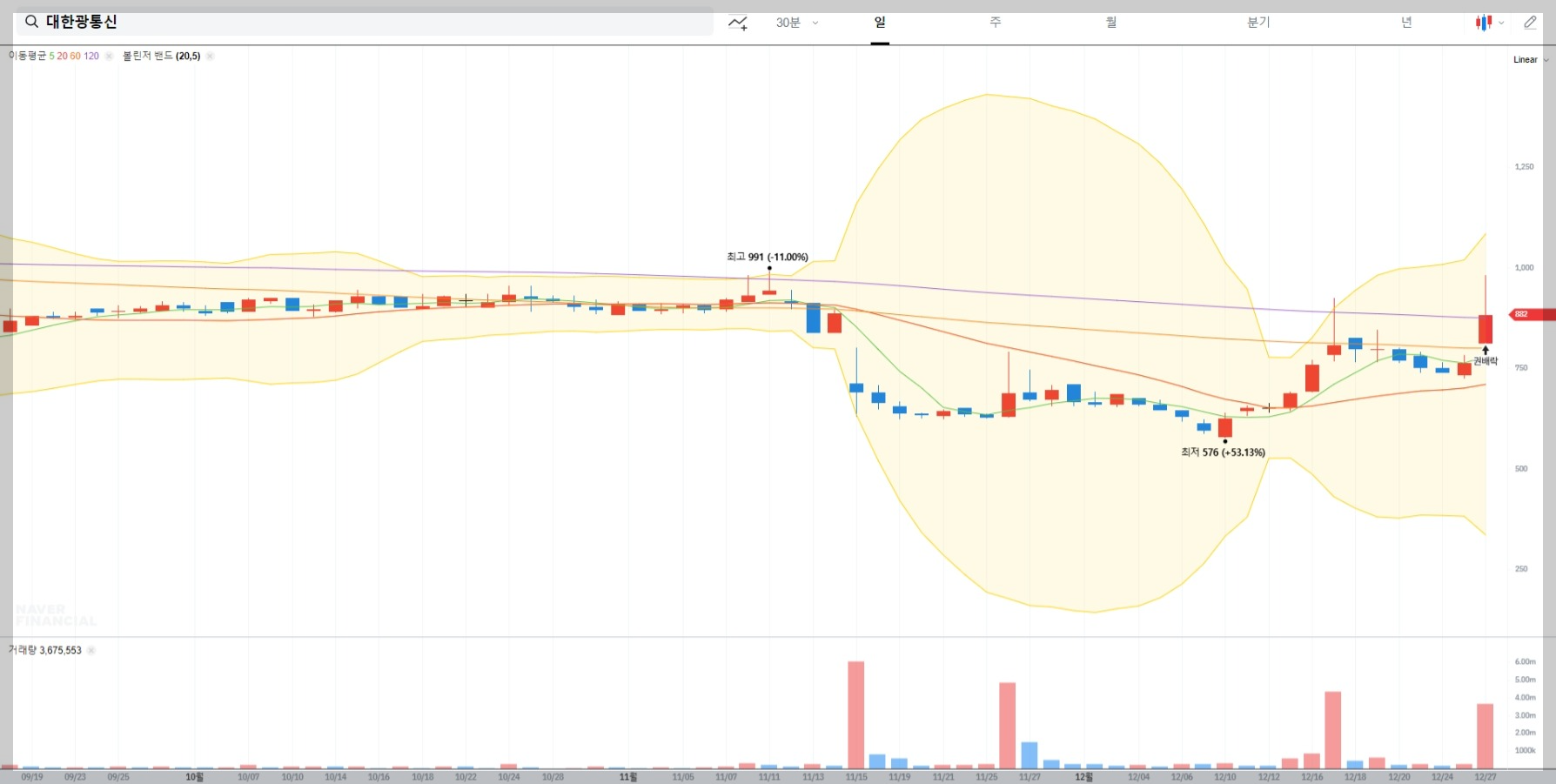Screen dimensions: 1556x784
Task: Click the red 882 current price tag
Action: (x=1532, y=314)
